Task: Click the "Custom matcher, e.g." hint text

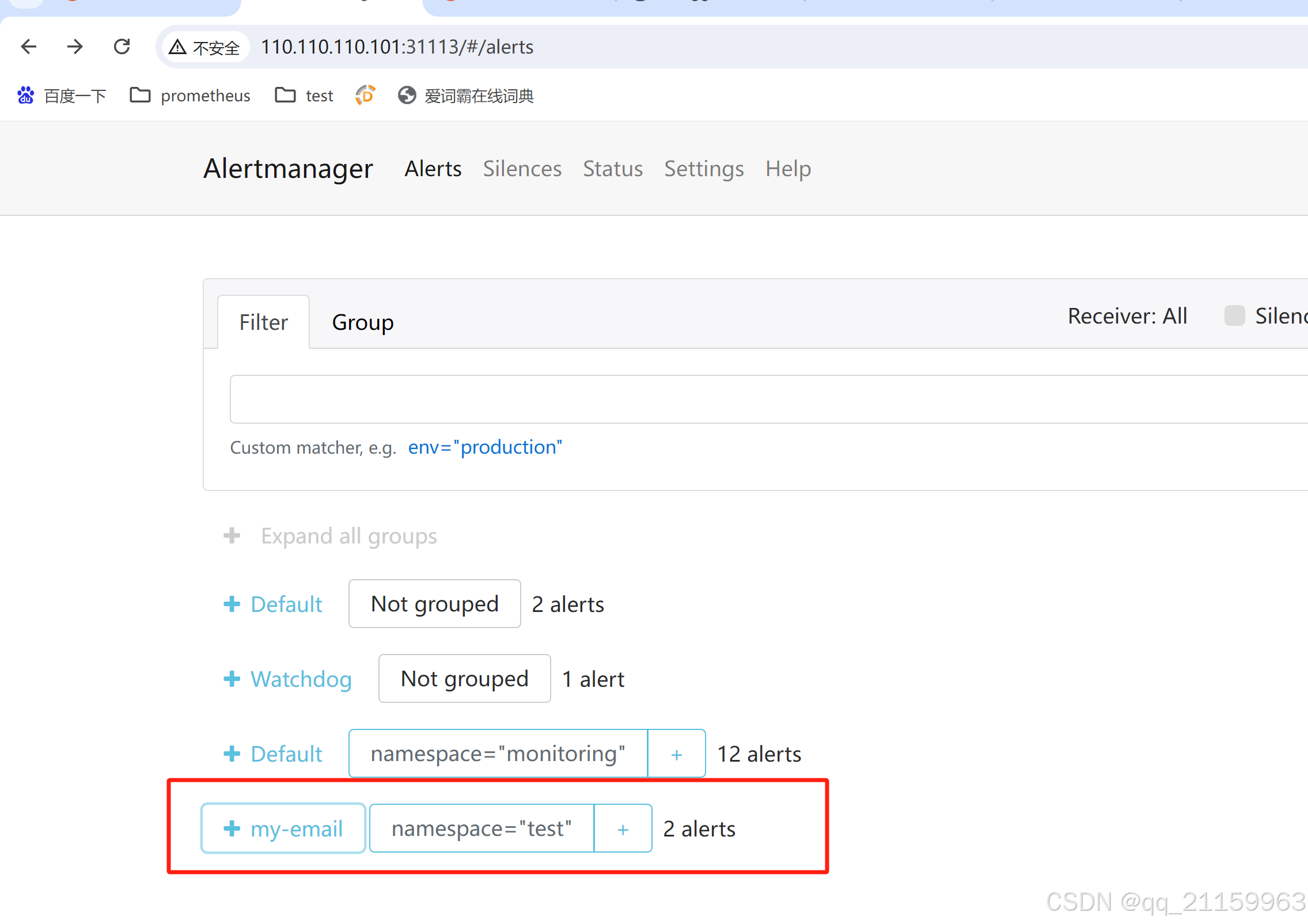Action: (x=313, y=447)
